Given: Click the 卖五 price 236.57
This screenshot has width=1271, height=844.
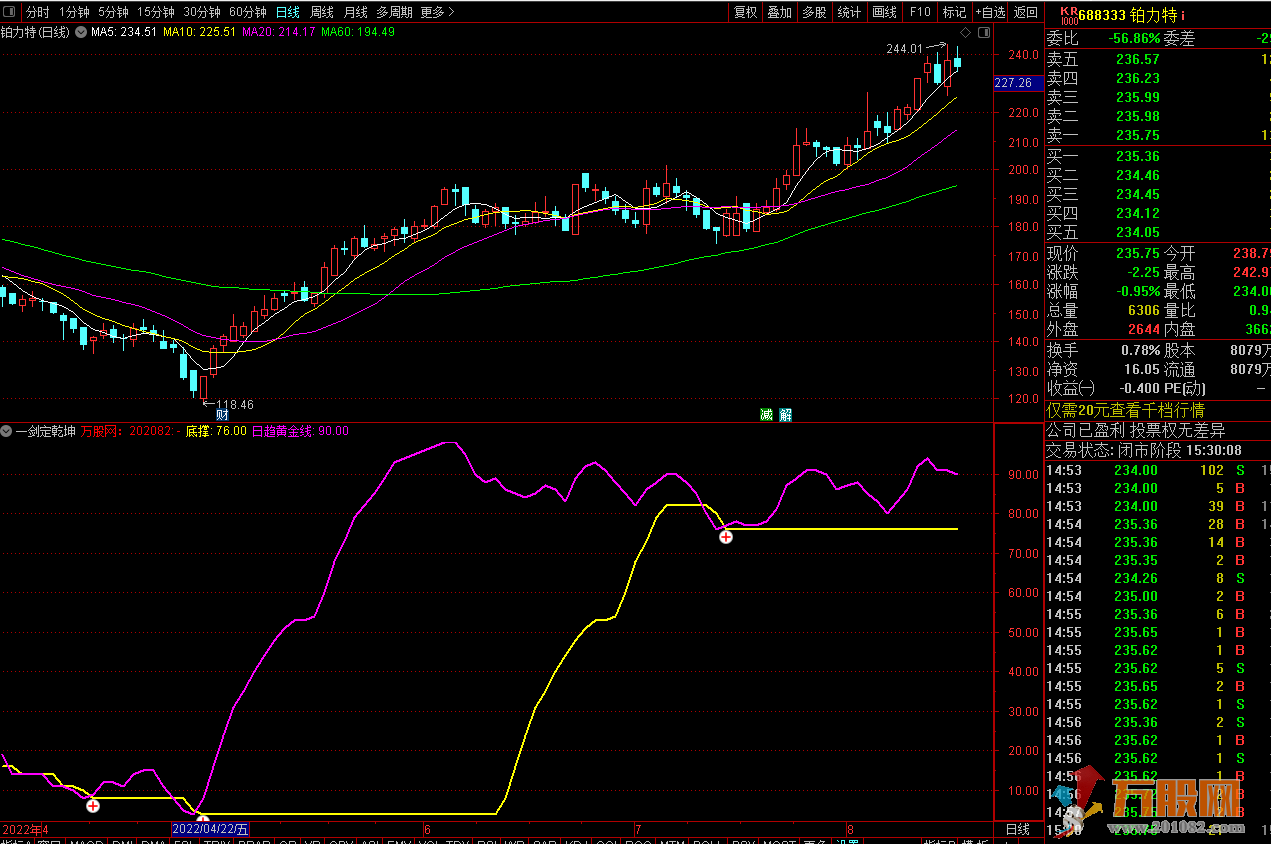Looking at the screenshot, I should pyautogui.click(x=1138, y=59).
